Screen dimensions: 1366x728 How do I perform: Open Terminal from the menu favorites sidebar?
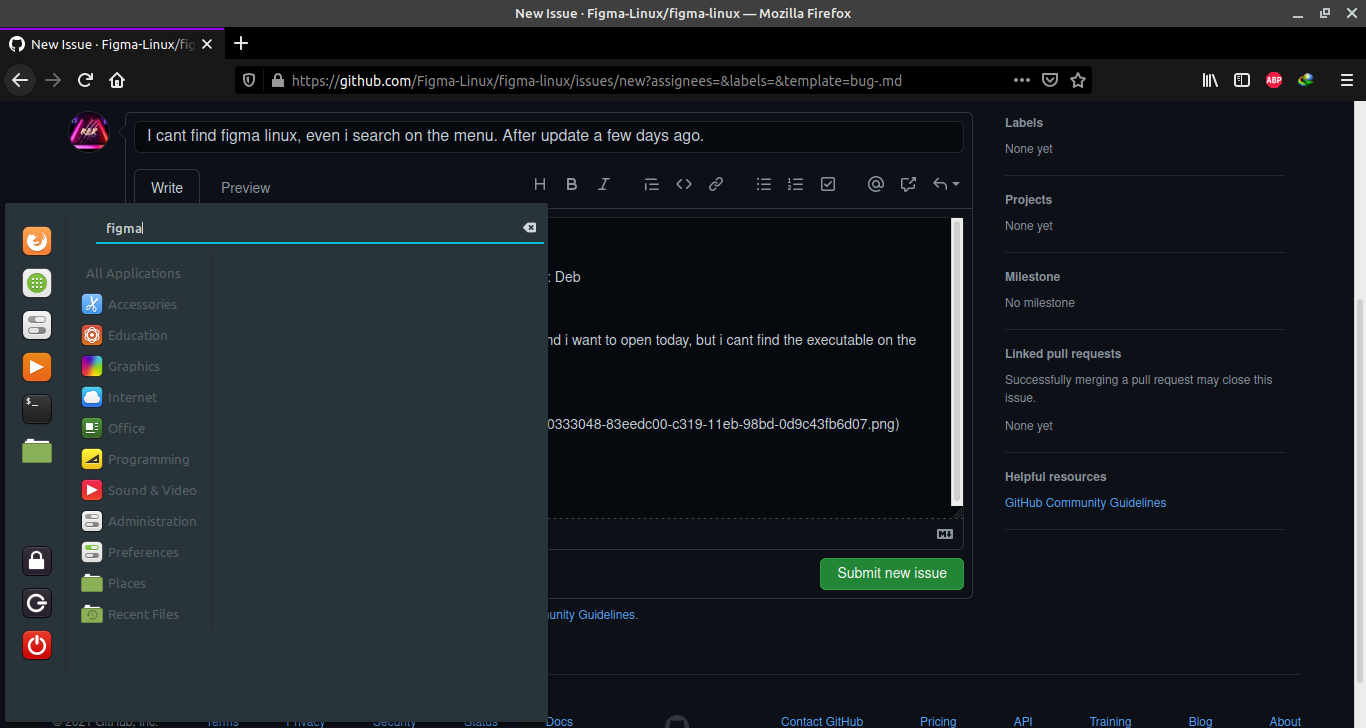(x=37, y=408)
